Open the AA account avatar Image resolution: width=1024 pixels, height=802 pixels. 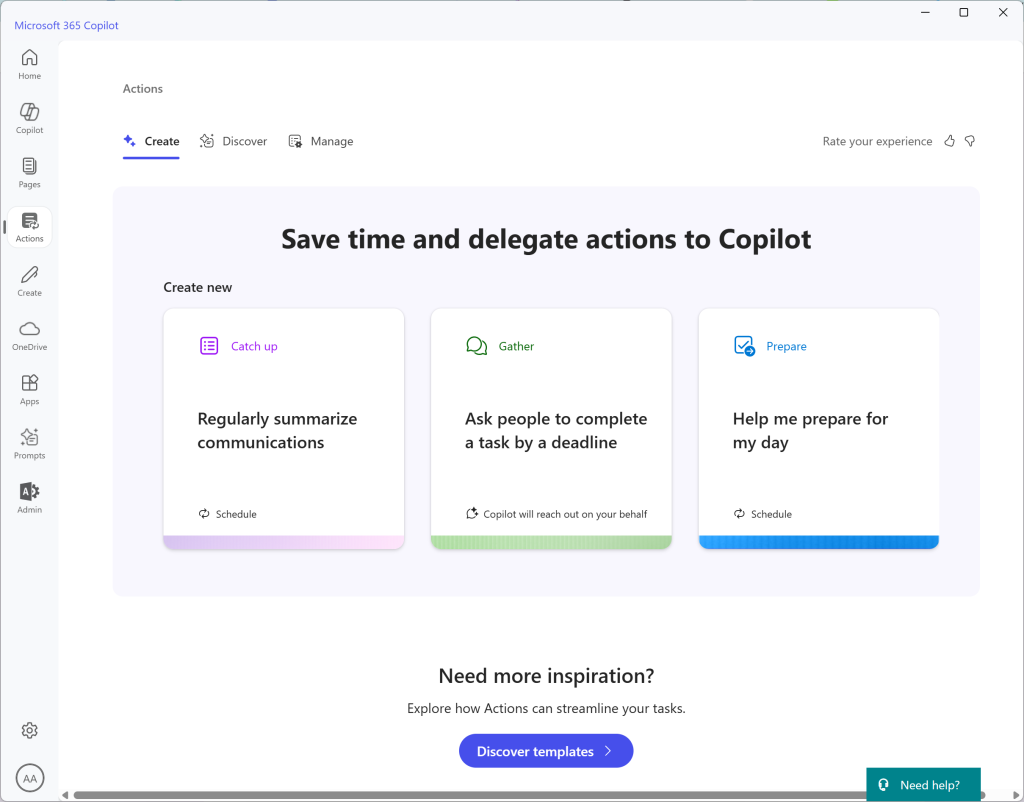click(x=30, y=778)
